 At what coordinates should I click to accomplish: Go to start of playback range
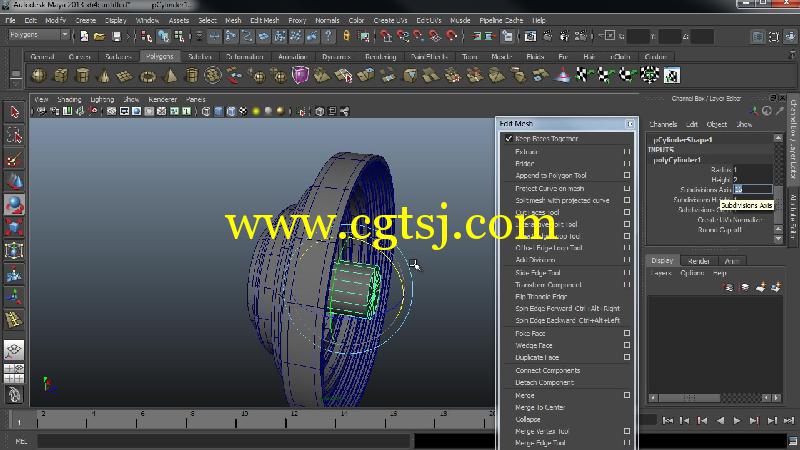[x=667, y=420]
